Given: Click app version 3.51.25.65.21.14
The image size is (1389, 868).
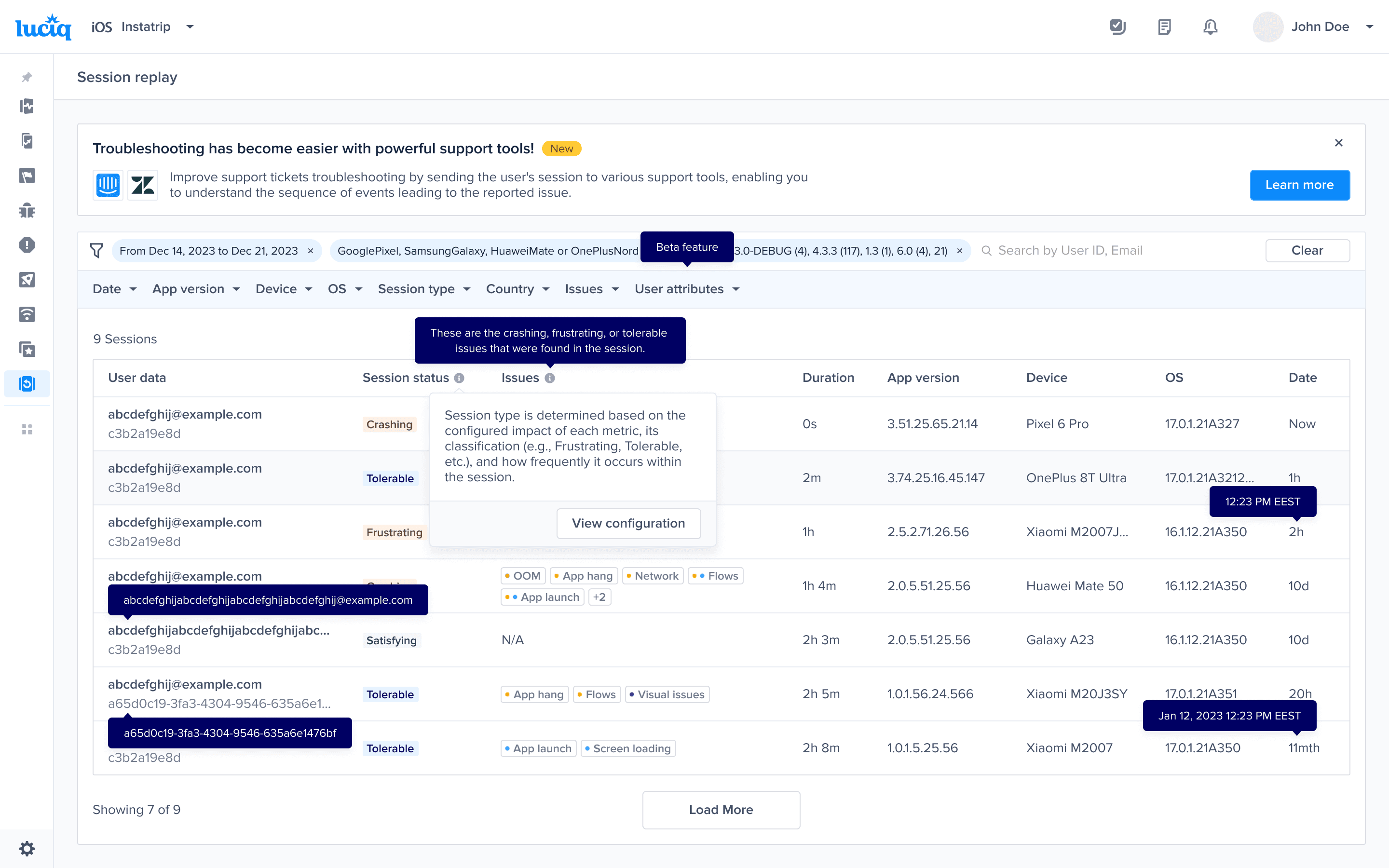Looking at the screenshot, I should pos(932,424).
